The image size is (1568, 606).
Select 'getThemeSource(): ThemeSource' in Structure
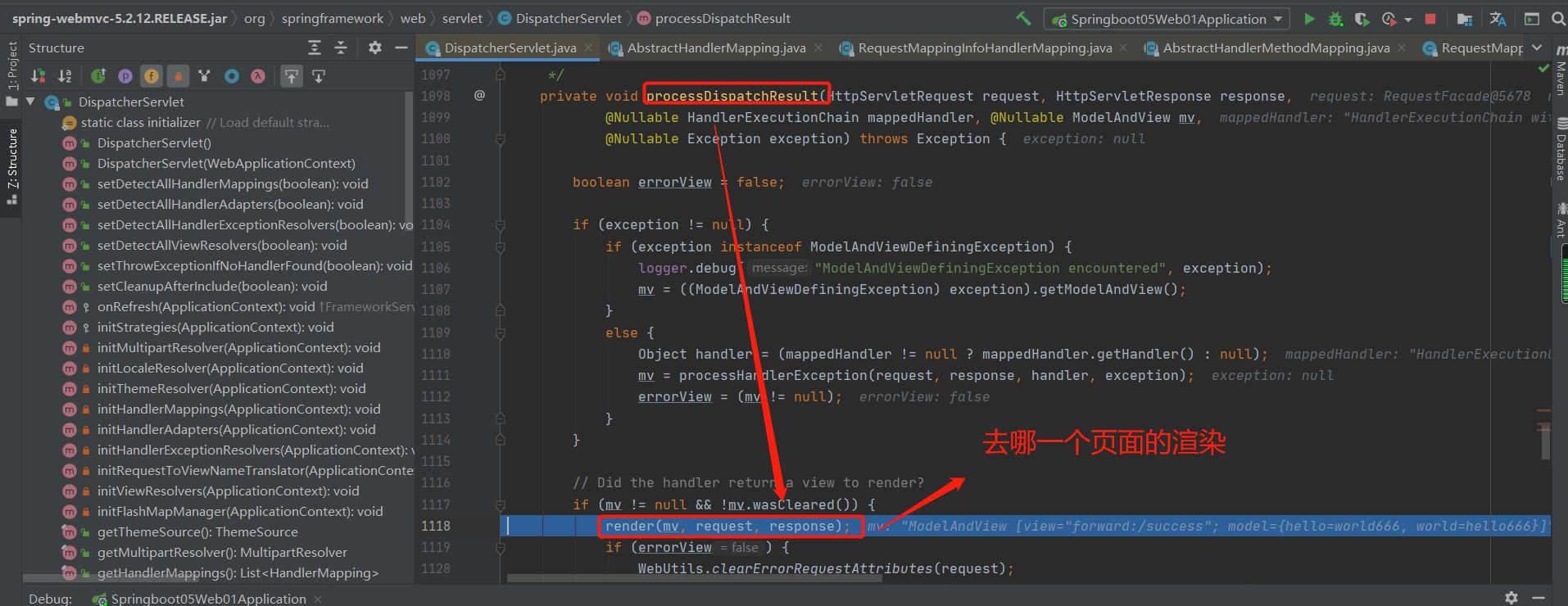tap(197, 531)
